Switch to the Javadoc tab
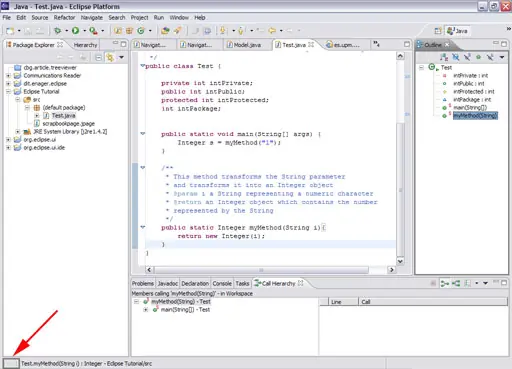The width and height of the screenshot is (512, 369). tap(167, 284)
